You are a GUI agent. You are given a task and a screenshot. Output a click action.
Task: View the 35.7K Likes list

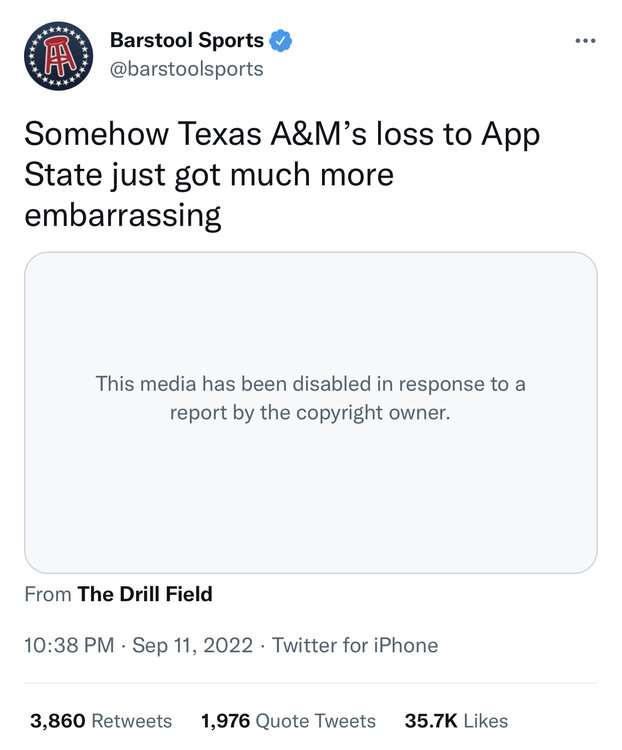pyautogui.click(x=456, y=720)
